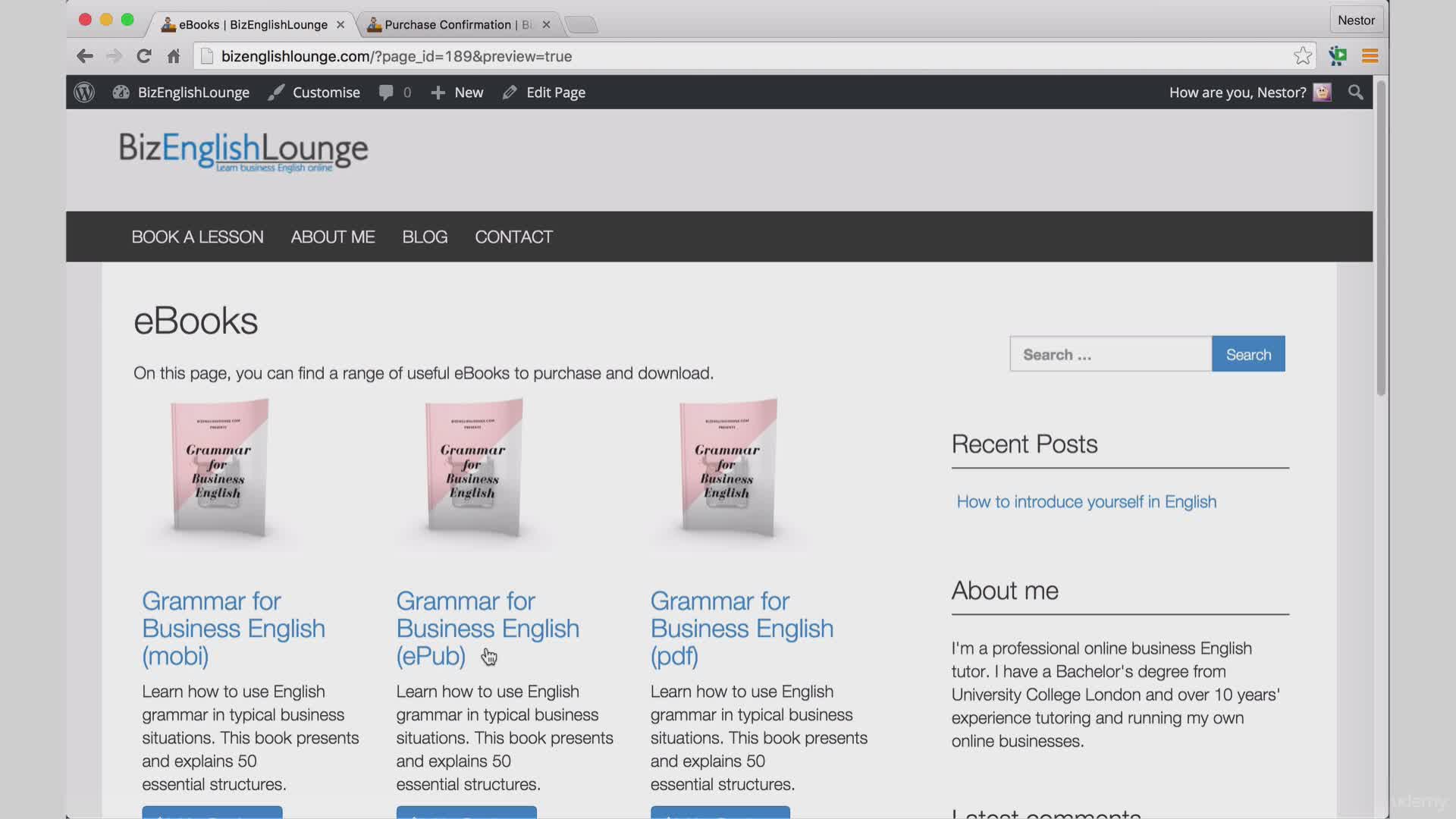This screenshot has width=1456, height=819.
Task: Click the browser address bar URL
Action: [397, 56]
